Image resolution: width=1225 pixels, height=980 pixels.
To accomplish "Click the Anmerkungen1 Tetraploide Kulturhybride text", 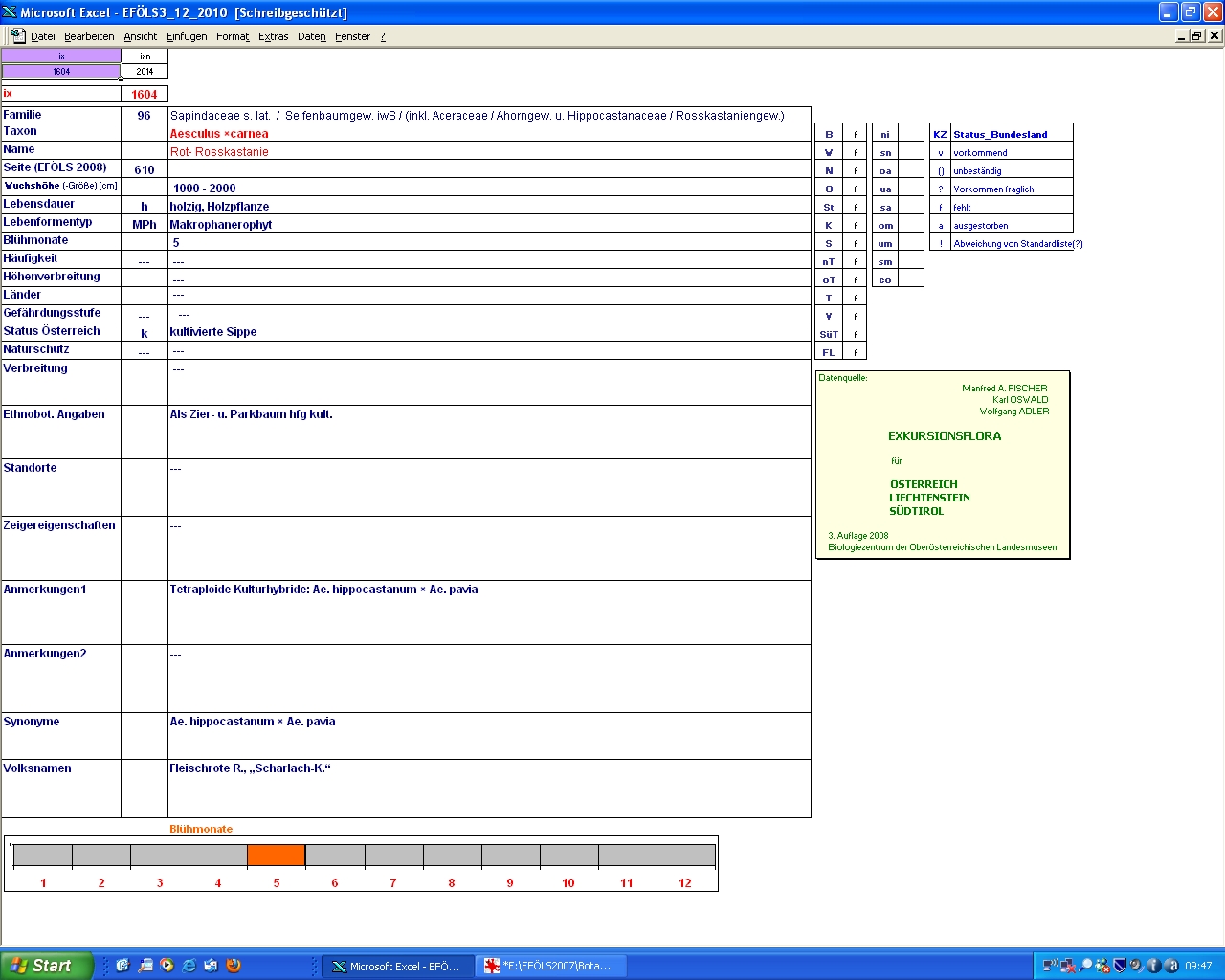I will [323, 590].
